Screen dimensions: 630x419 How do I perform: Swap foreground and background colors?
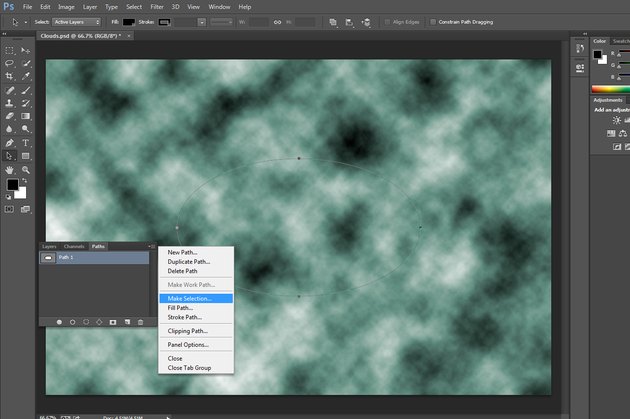tap(25, 181)
